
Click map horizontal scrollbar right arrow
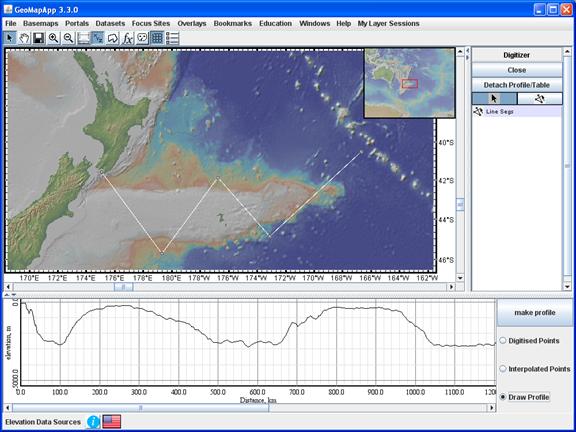point(451,287)
